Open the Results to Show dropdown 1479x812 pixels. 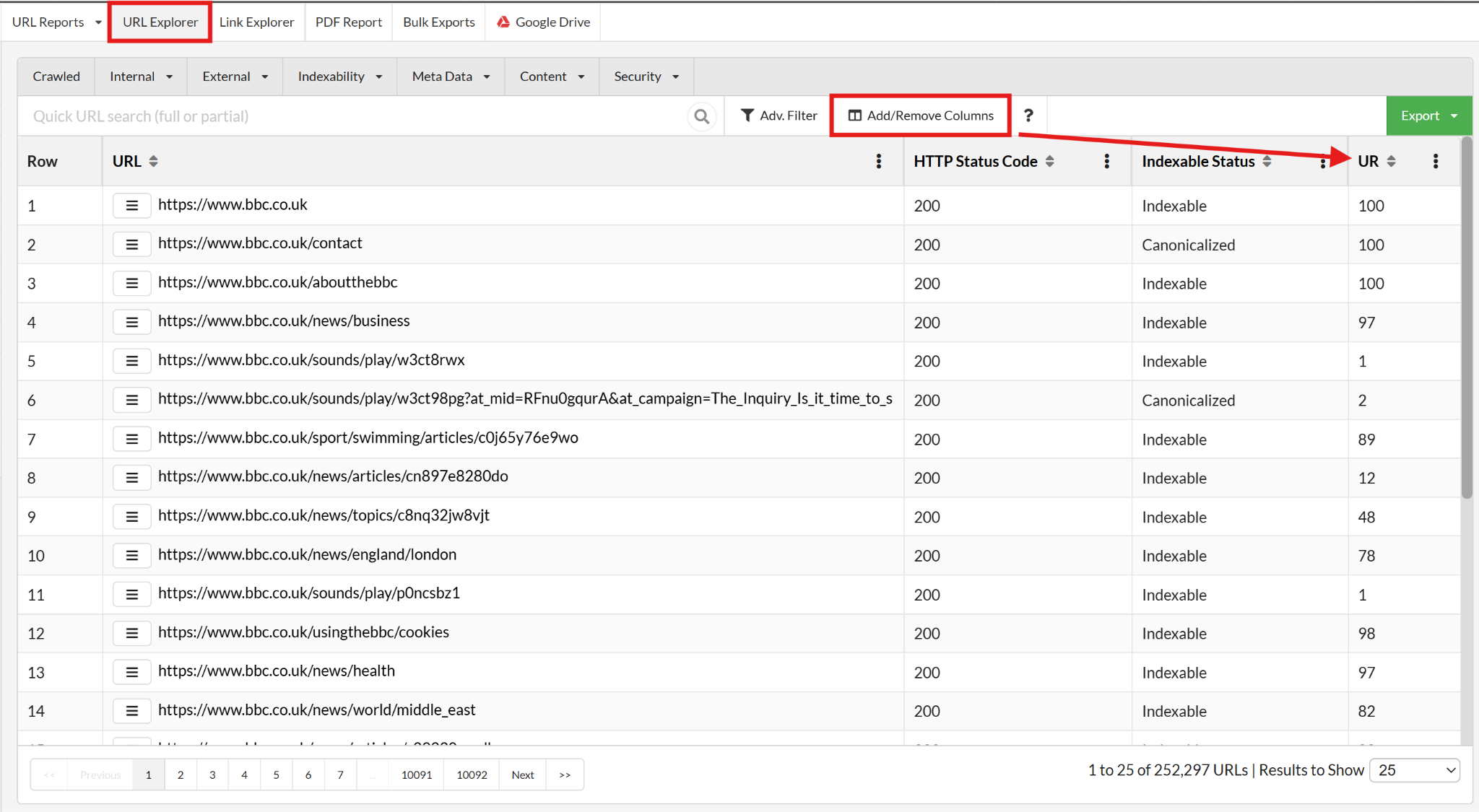[x=1413, y=770]
